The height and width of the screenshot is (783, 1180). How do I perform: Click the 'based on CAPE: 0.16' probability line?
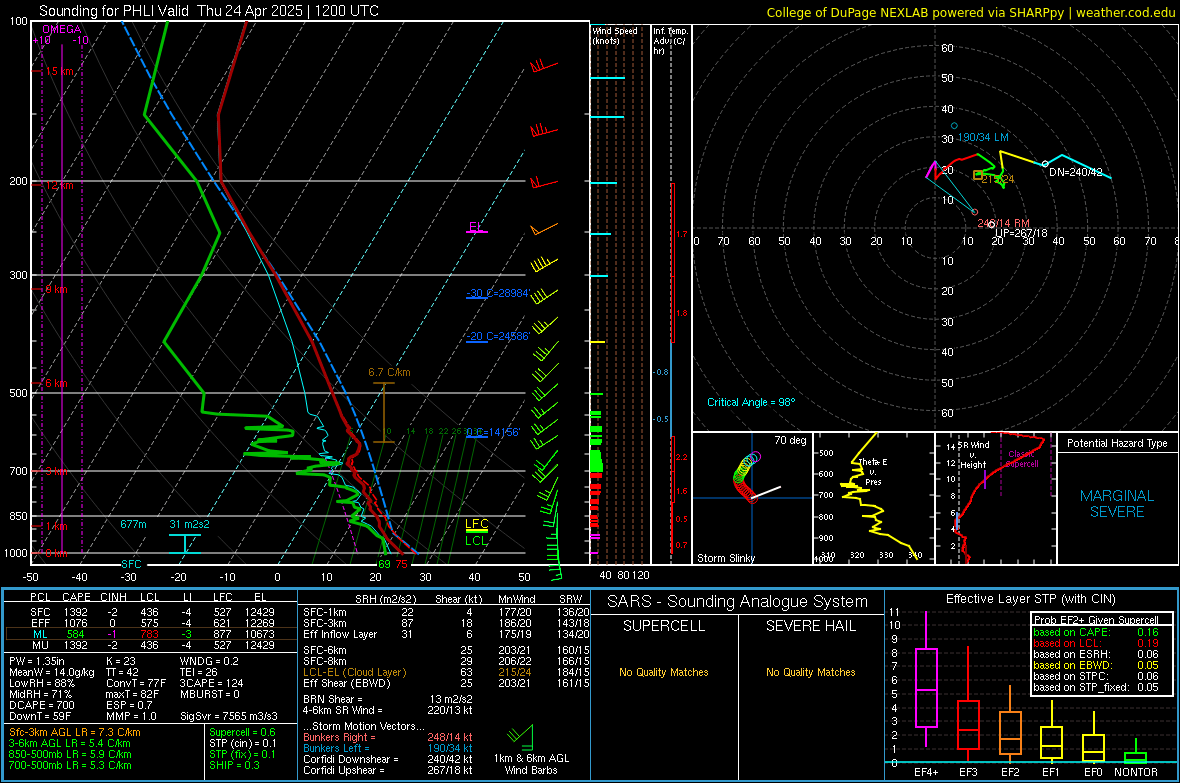1096,632
